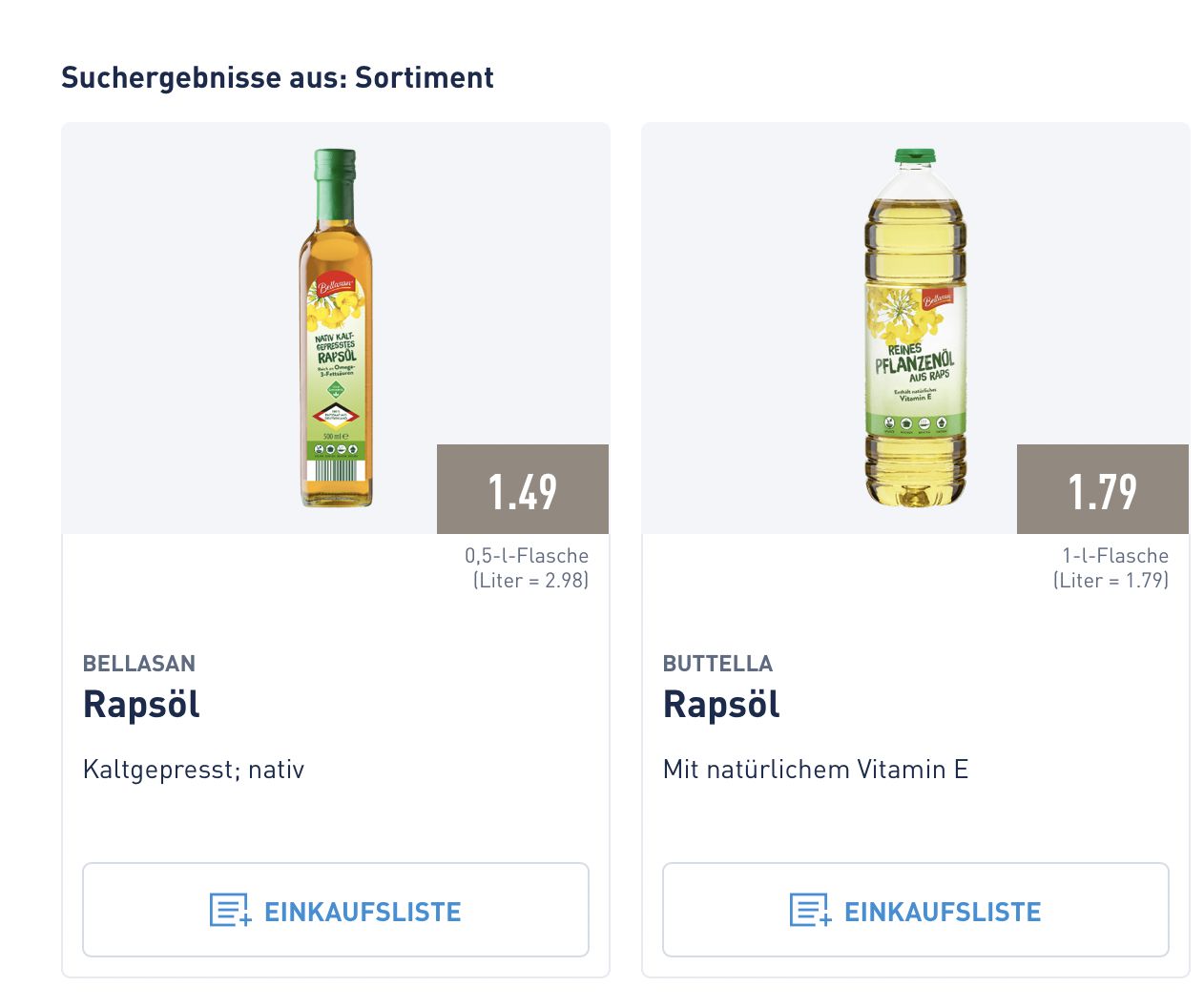Click the add-to-list plus symbol beside Buttella's list icon

pyautogui.click(x=825, y=921)
